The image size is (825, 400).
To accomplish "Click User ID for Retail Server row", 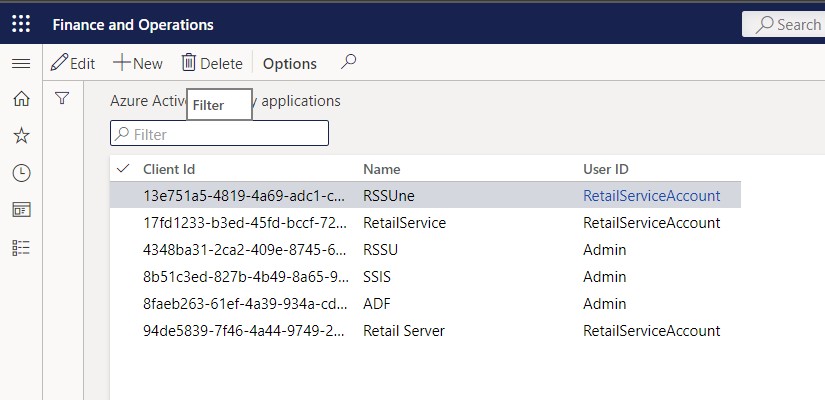I will pyautogui.click(x=651, y=331).
